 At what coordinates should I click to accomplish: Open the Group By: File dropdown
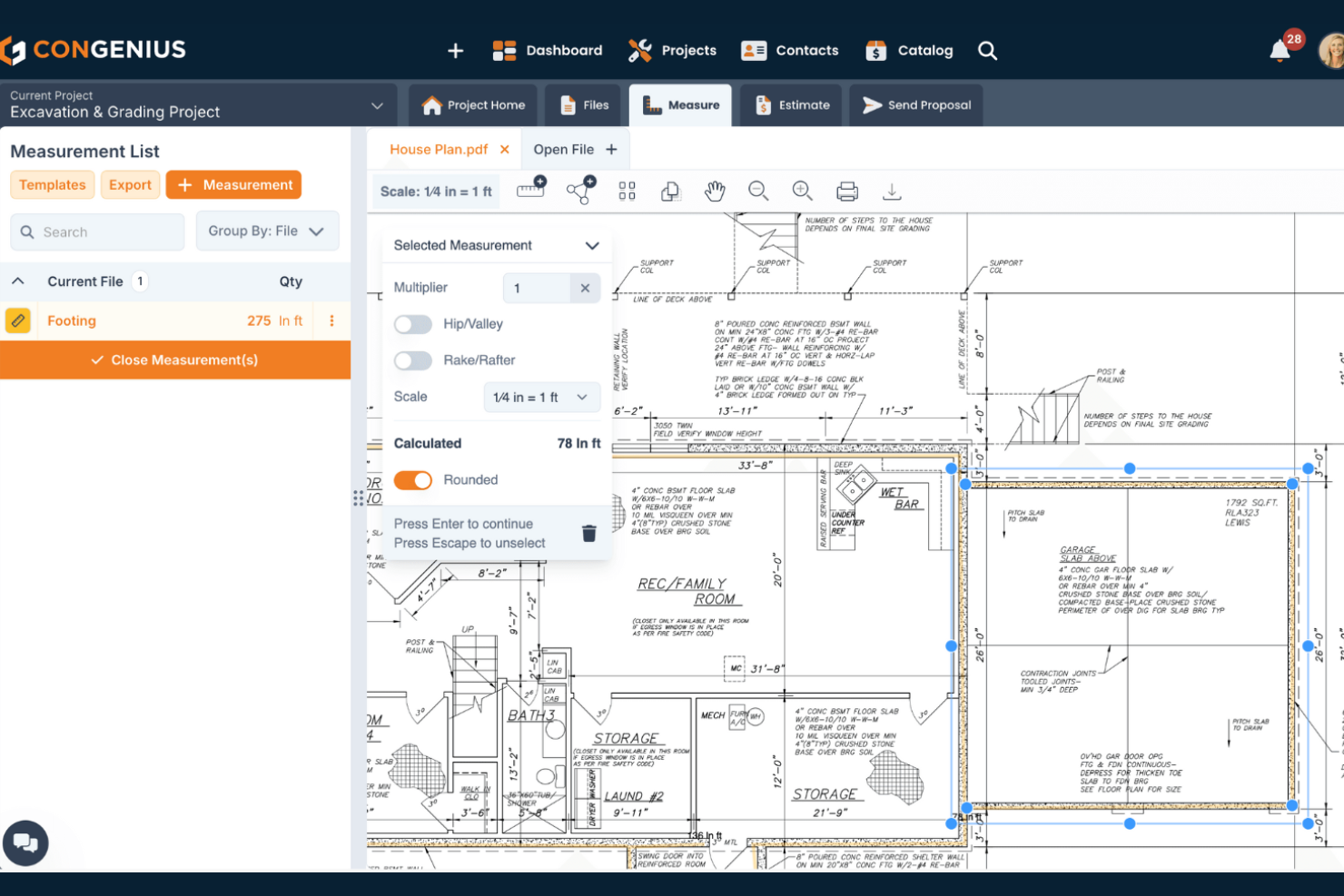point(266,231)
